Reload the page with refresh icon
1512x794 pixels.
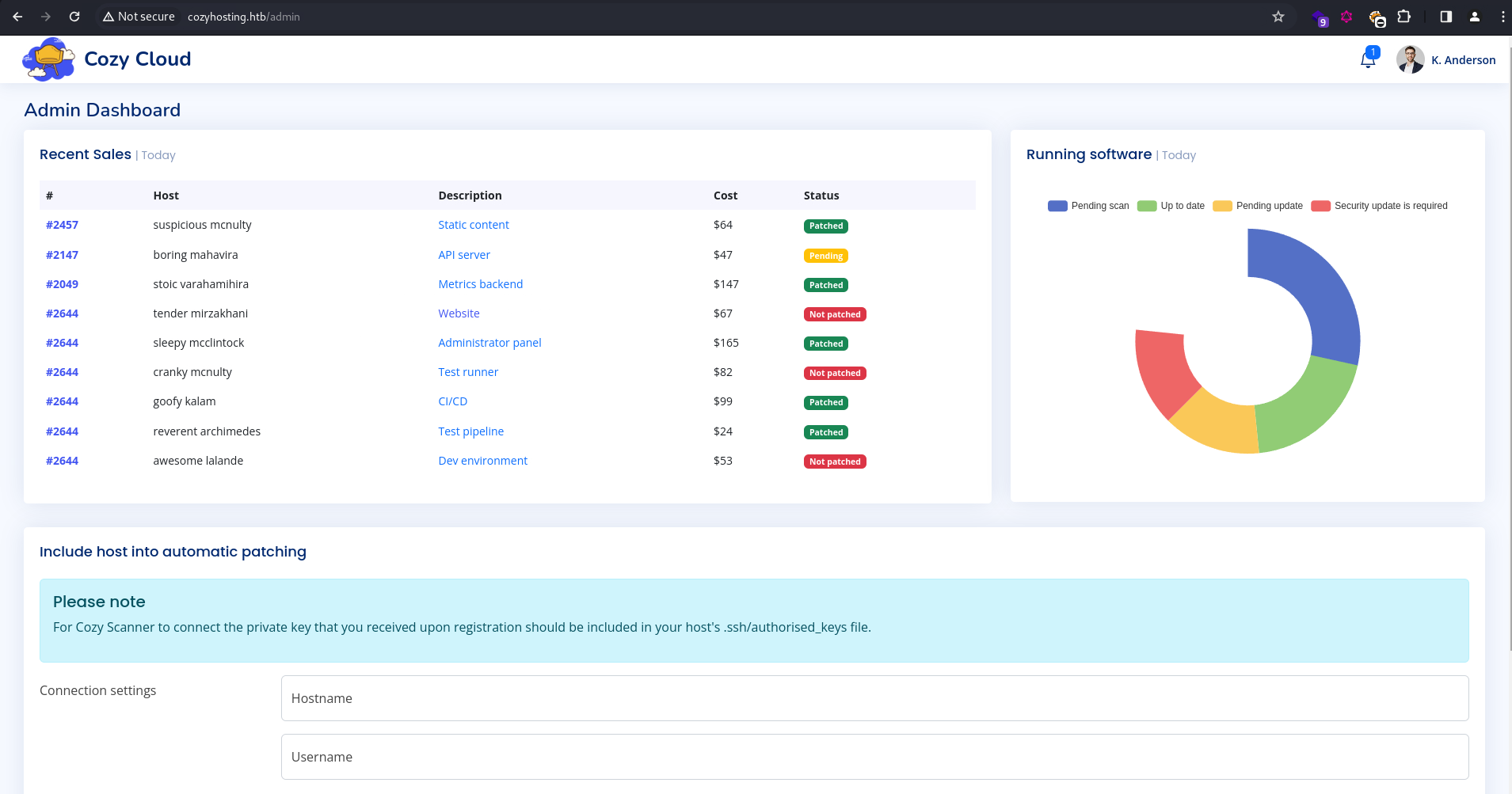[x=74, y=17]
